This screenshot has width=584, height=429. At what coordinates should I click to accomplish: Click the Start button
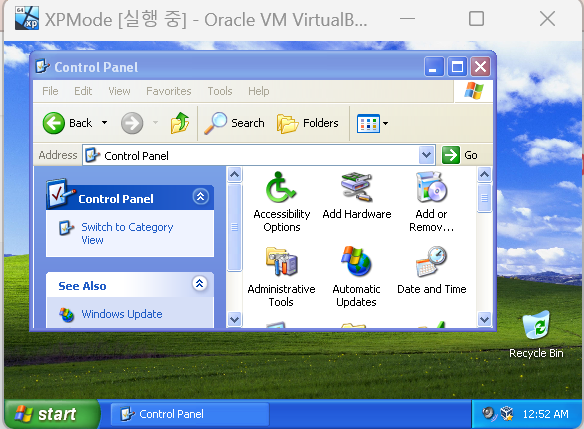(52, 414)
